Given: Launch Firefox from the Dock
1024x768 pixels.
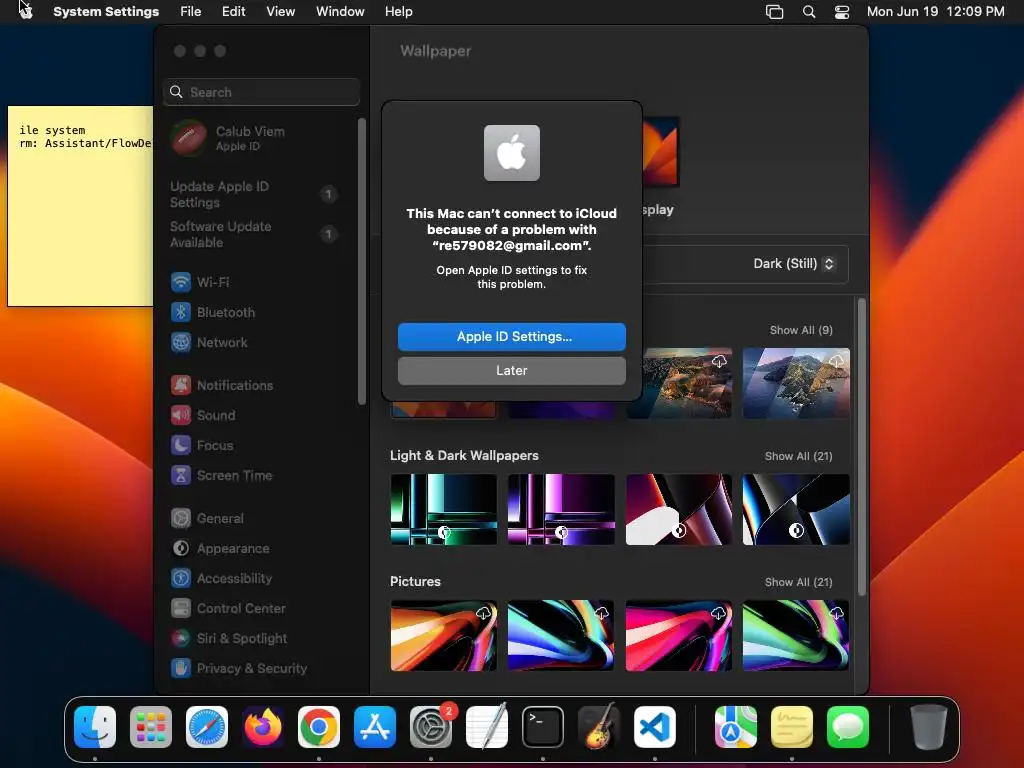Looking at the screenshot, I should [263, 727].
